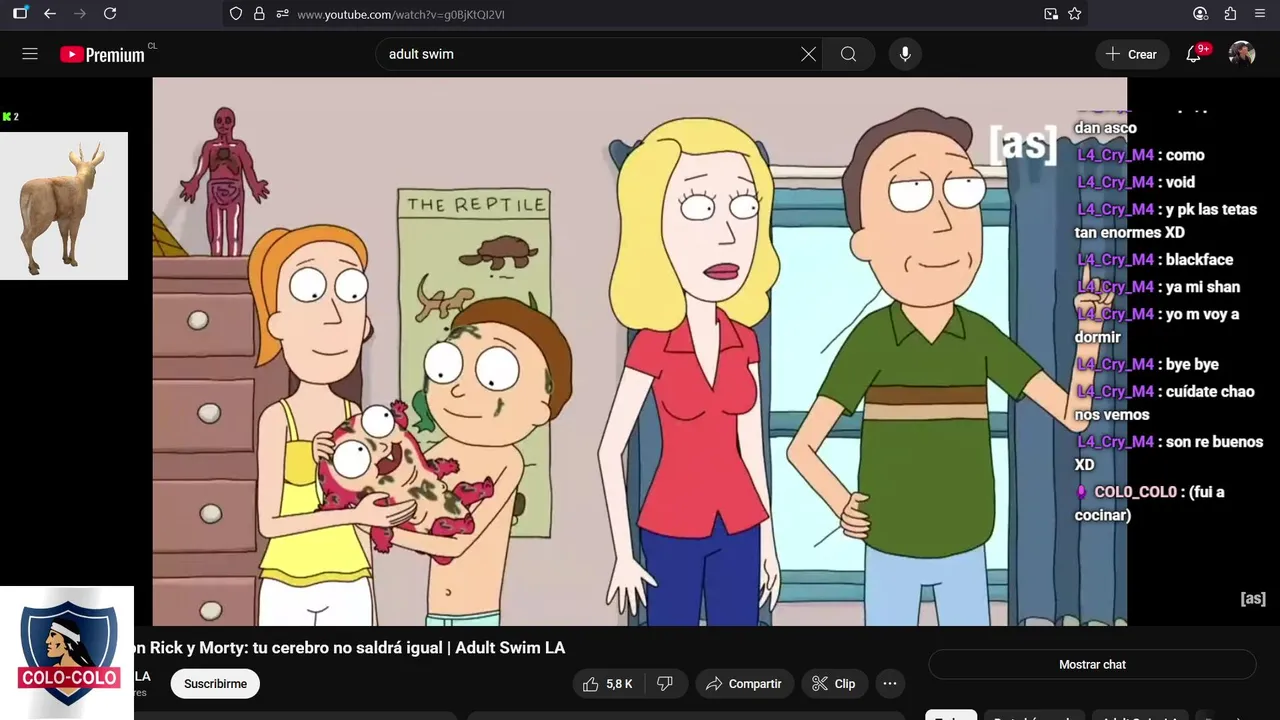Open the notifications bell
This screenshot has height=720, width=1280.
tap(1194, 54)
